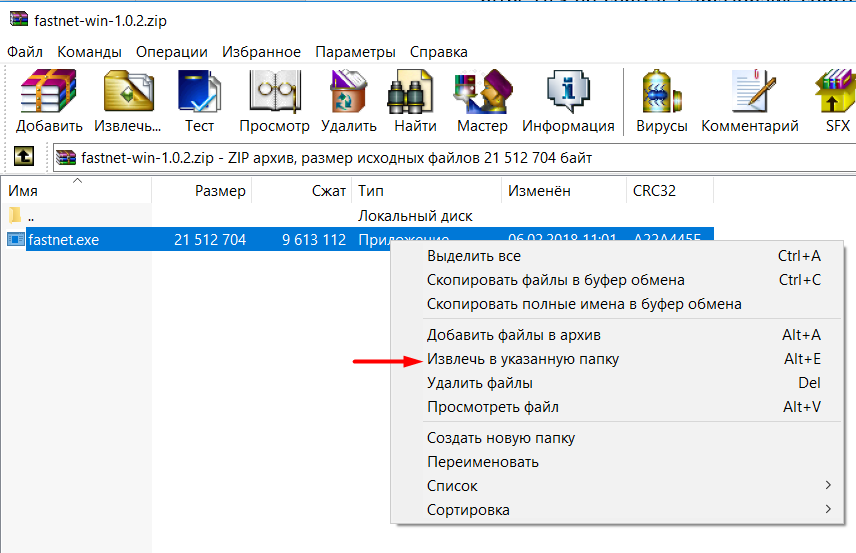Viewport: 856px width, 553px height.
Task: Sort by the Имя column header
Action: tap(76, 191)
